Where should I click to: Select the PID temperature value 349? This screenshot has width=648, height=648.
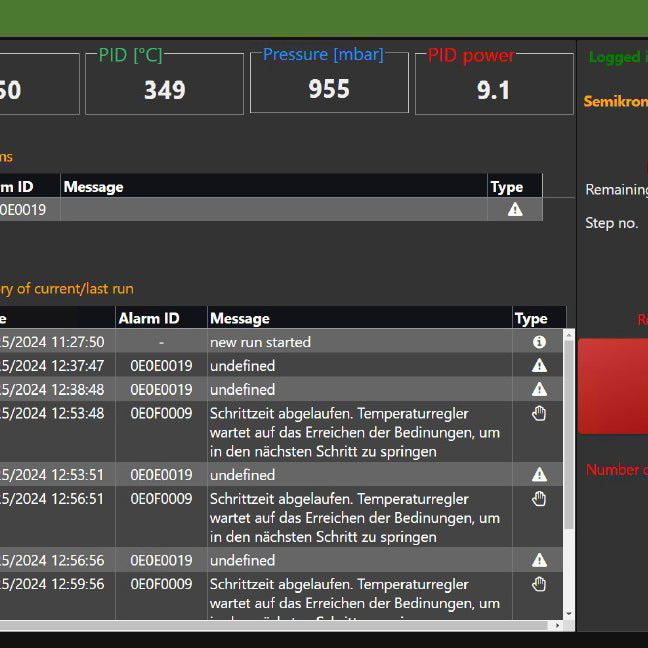164,90
